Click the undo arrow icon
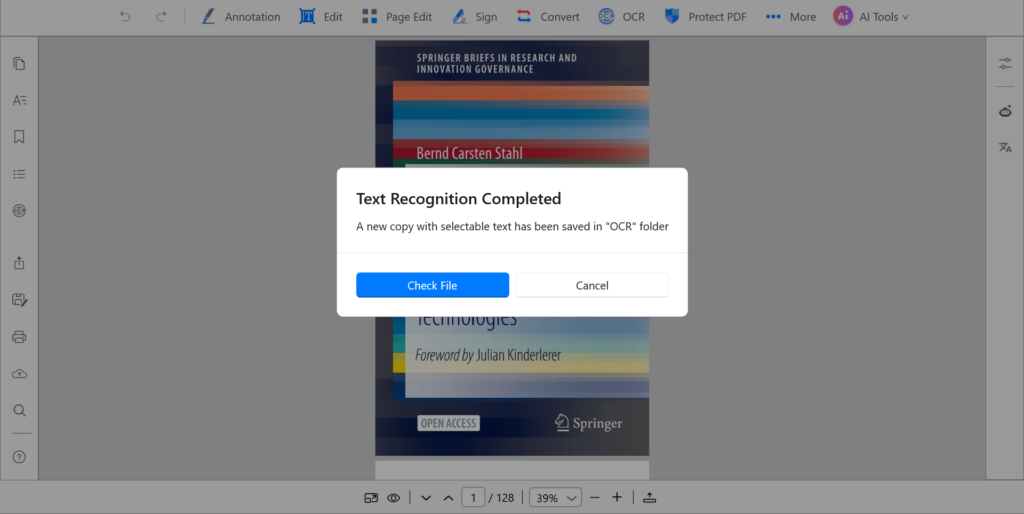The height and width of the screenshot is (514, 1024). pyautogui.click(x=125, y=17)
